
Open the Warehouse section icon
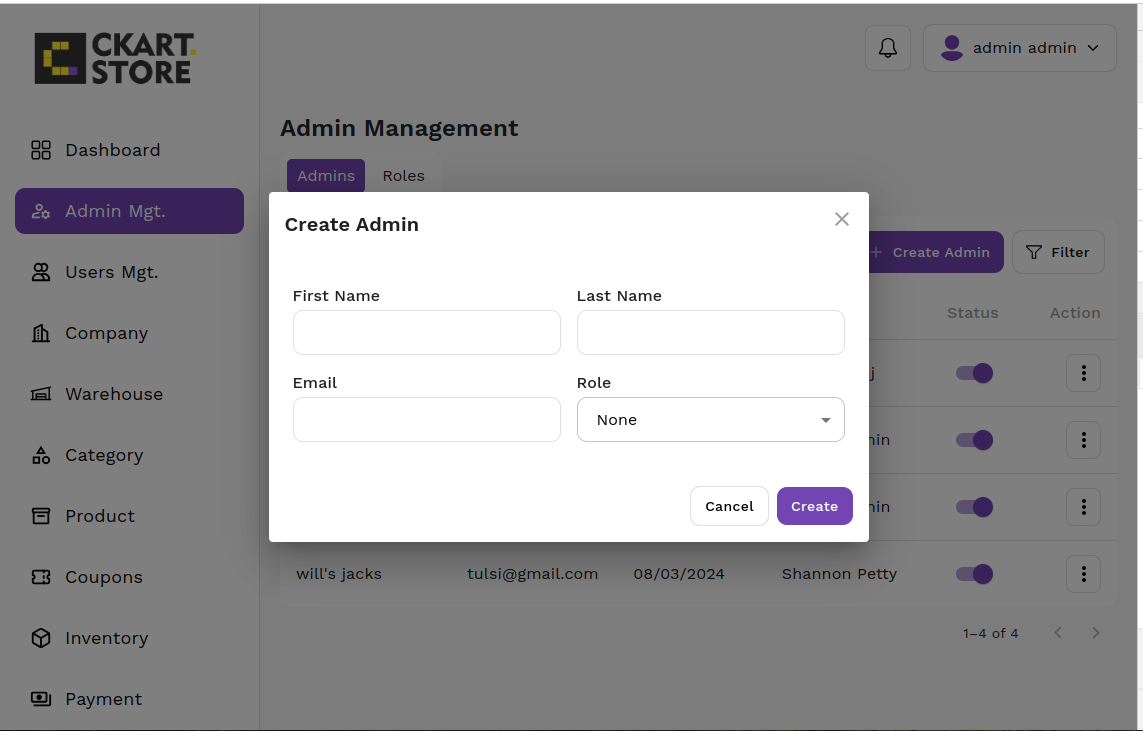click(41, 394)
